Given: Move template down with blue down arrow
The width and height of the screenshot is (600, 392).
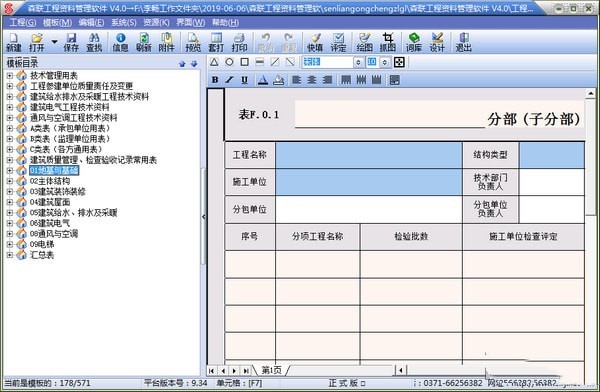Looking at the screenshot, I should coord(194,64).
